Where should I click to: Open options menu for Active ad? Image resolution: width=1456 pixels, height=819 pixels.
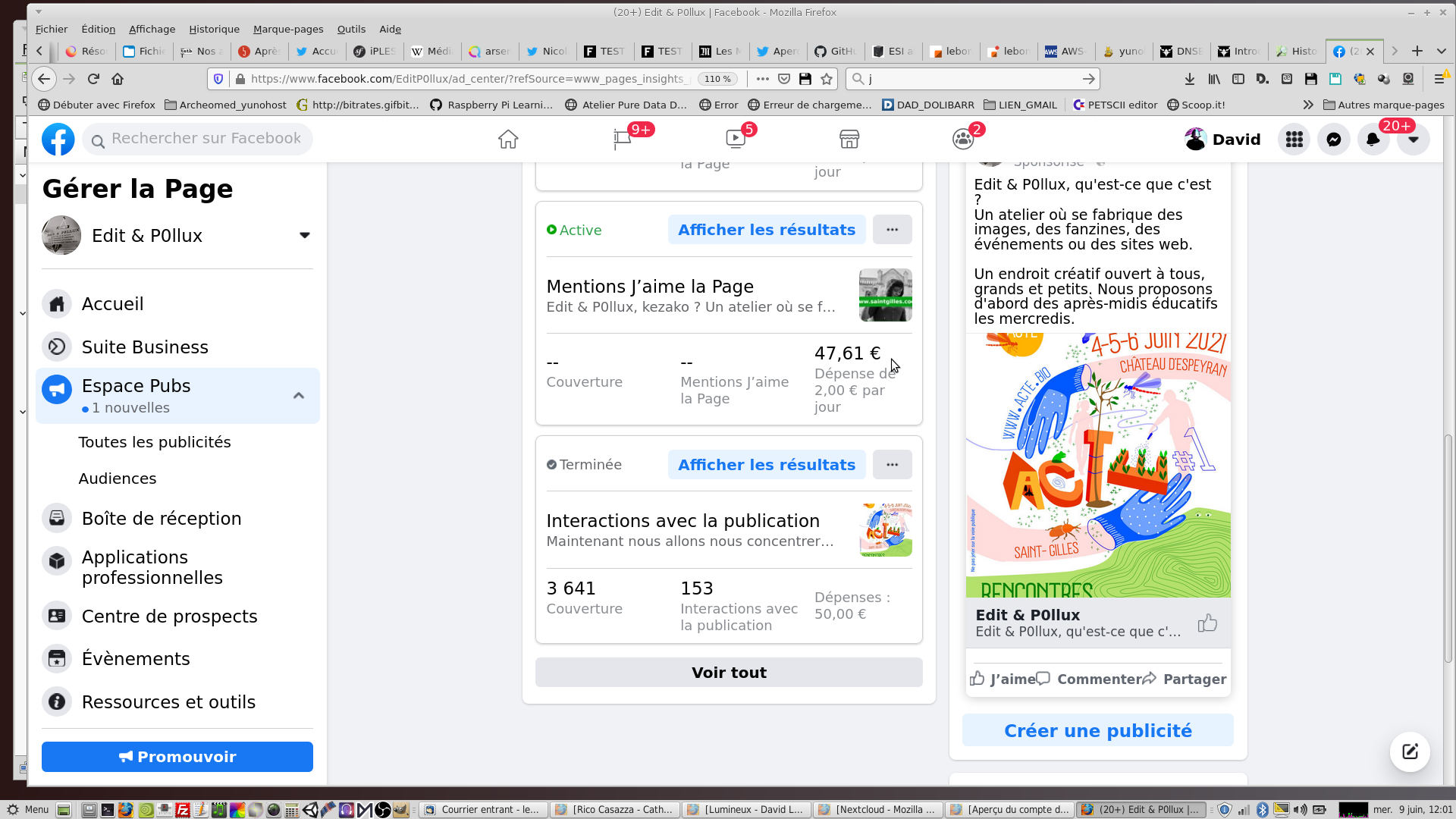892,230
